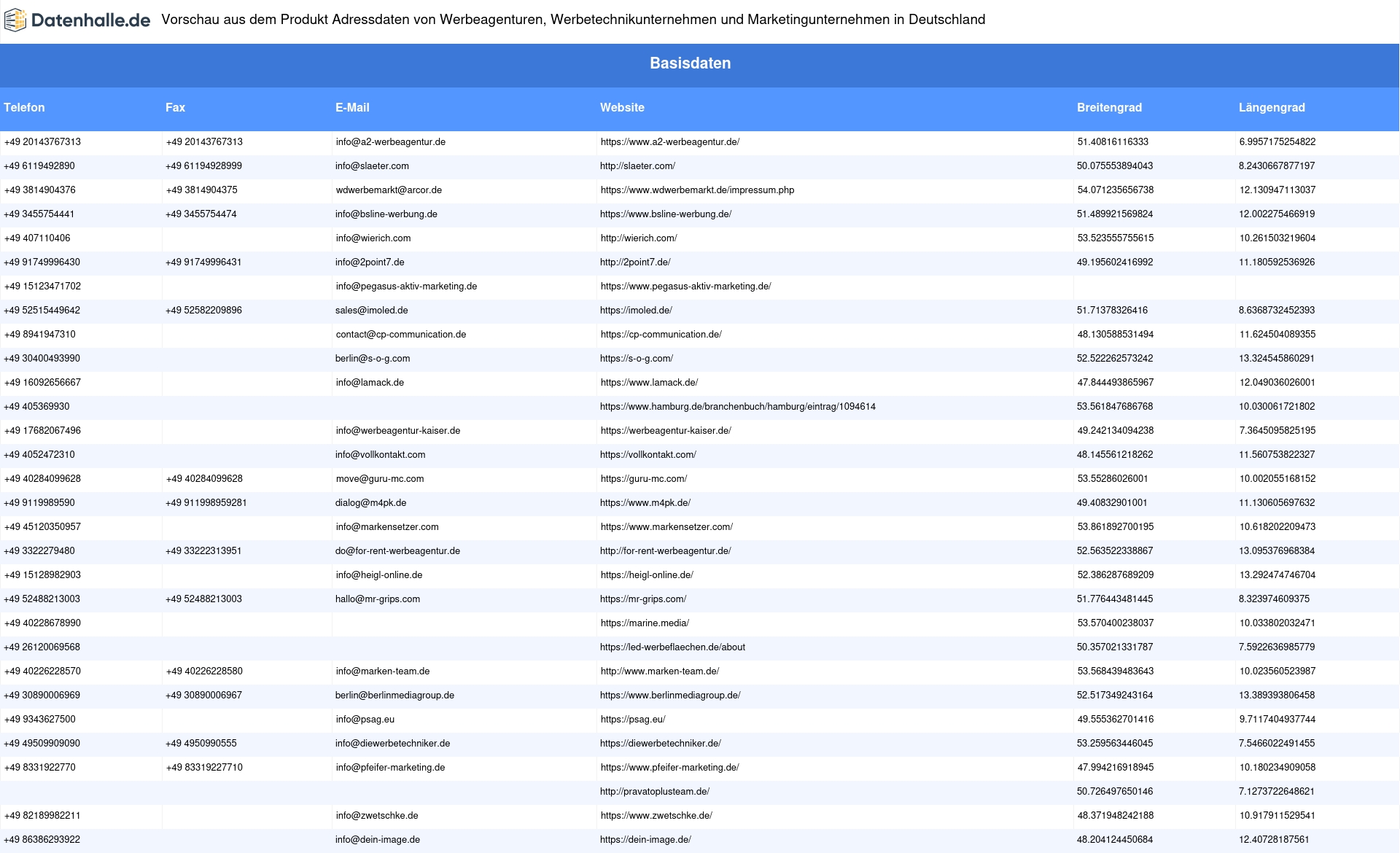Click latitude value 51.71378326416
Screen dimensions: 1400x853
tap(1112, 311)
